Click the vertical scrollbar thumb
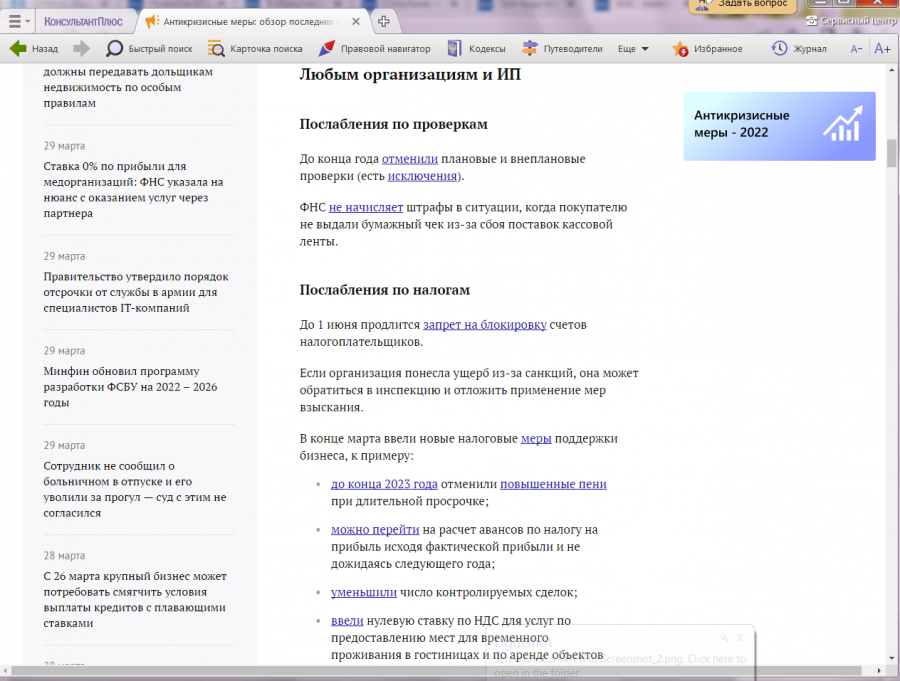 click(x=891, y=153)
